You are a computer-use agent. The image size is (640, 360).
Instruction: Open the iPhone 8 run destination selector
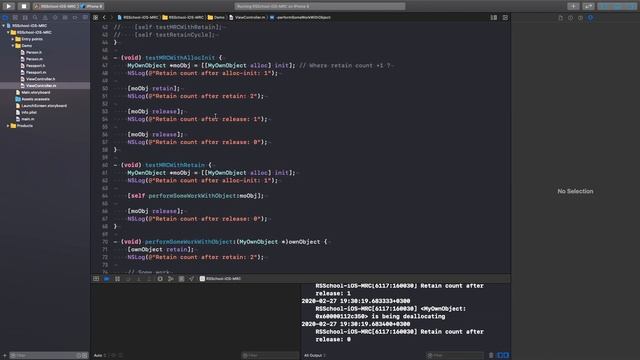click(92, 7)
